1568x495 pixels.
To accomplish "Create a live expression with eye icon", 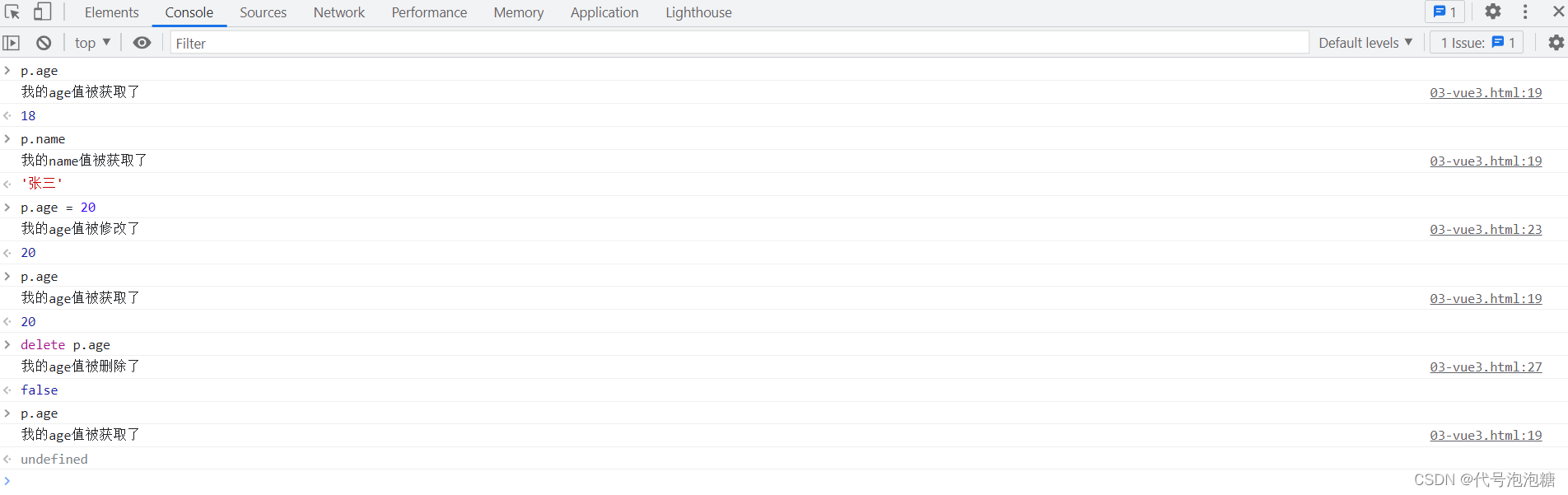I will pos(142,43).
